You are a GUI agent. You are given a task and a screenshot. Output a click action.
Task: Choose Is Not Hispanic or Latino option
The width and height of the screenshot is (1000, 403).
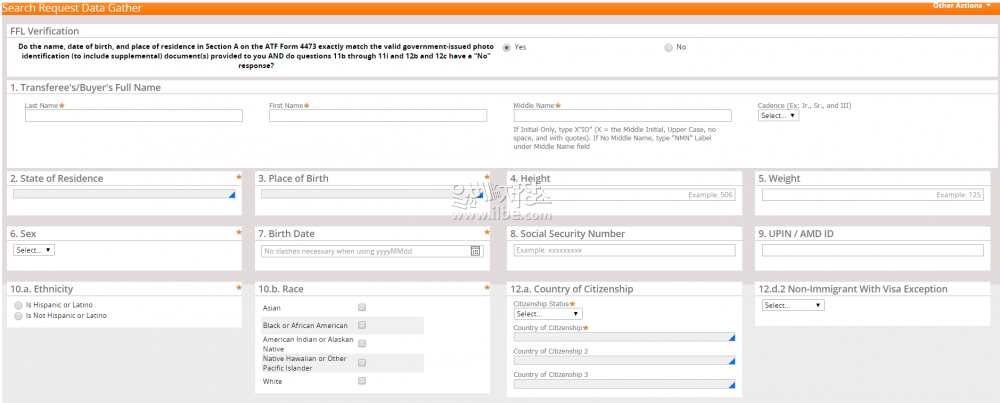click(18, 316)
